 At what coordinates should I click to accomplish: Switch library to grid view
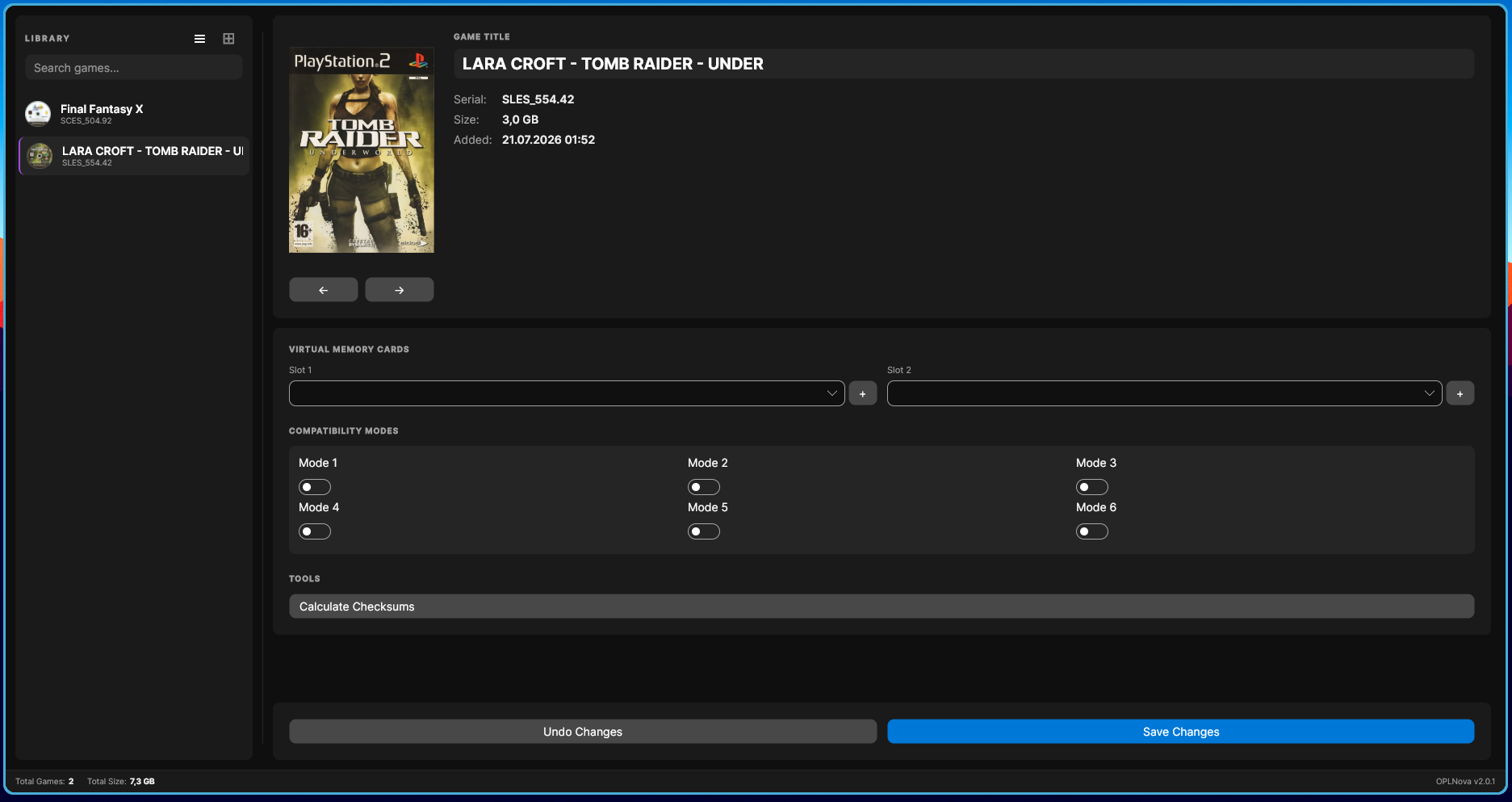[228, 39]
